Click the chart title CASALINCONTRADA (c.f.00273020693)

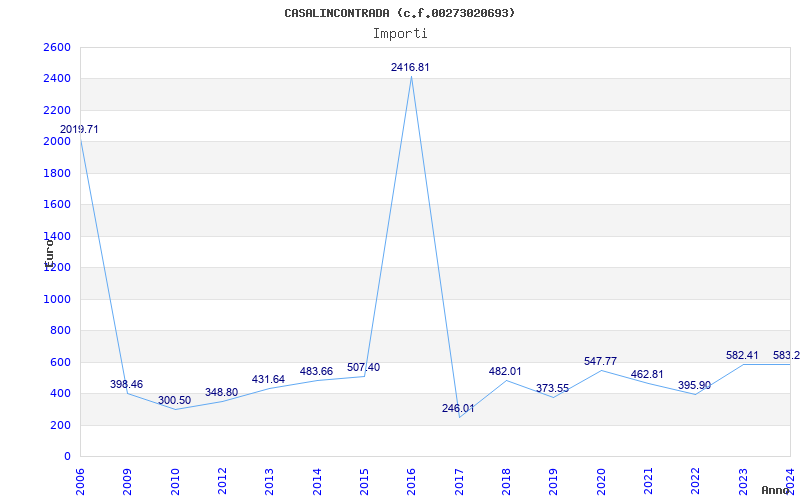(x=399, y=13)
